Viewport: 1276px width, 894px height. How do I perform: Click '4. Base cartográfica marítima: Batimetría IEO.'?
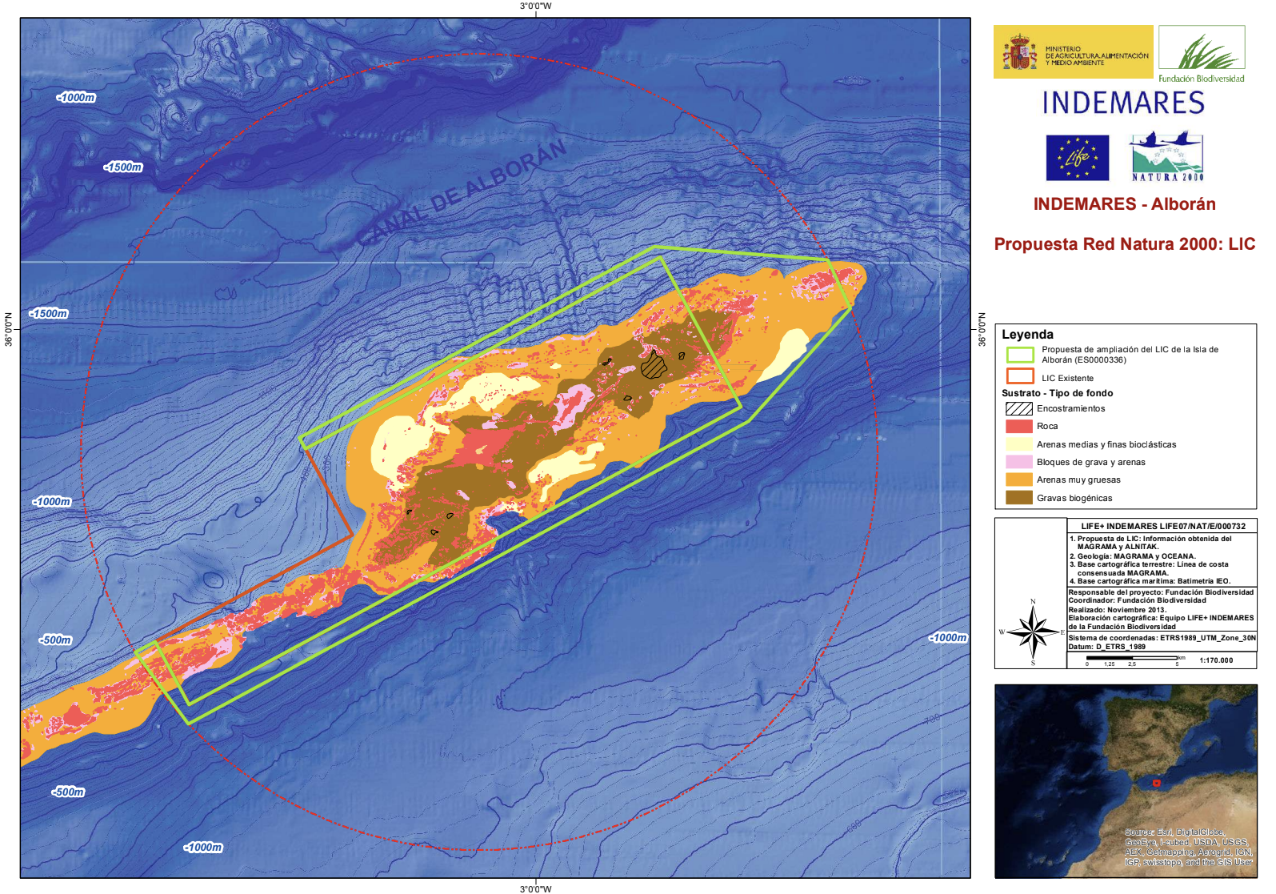(1150, 581)
